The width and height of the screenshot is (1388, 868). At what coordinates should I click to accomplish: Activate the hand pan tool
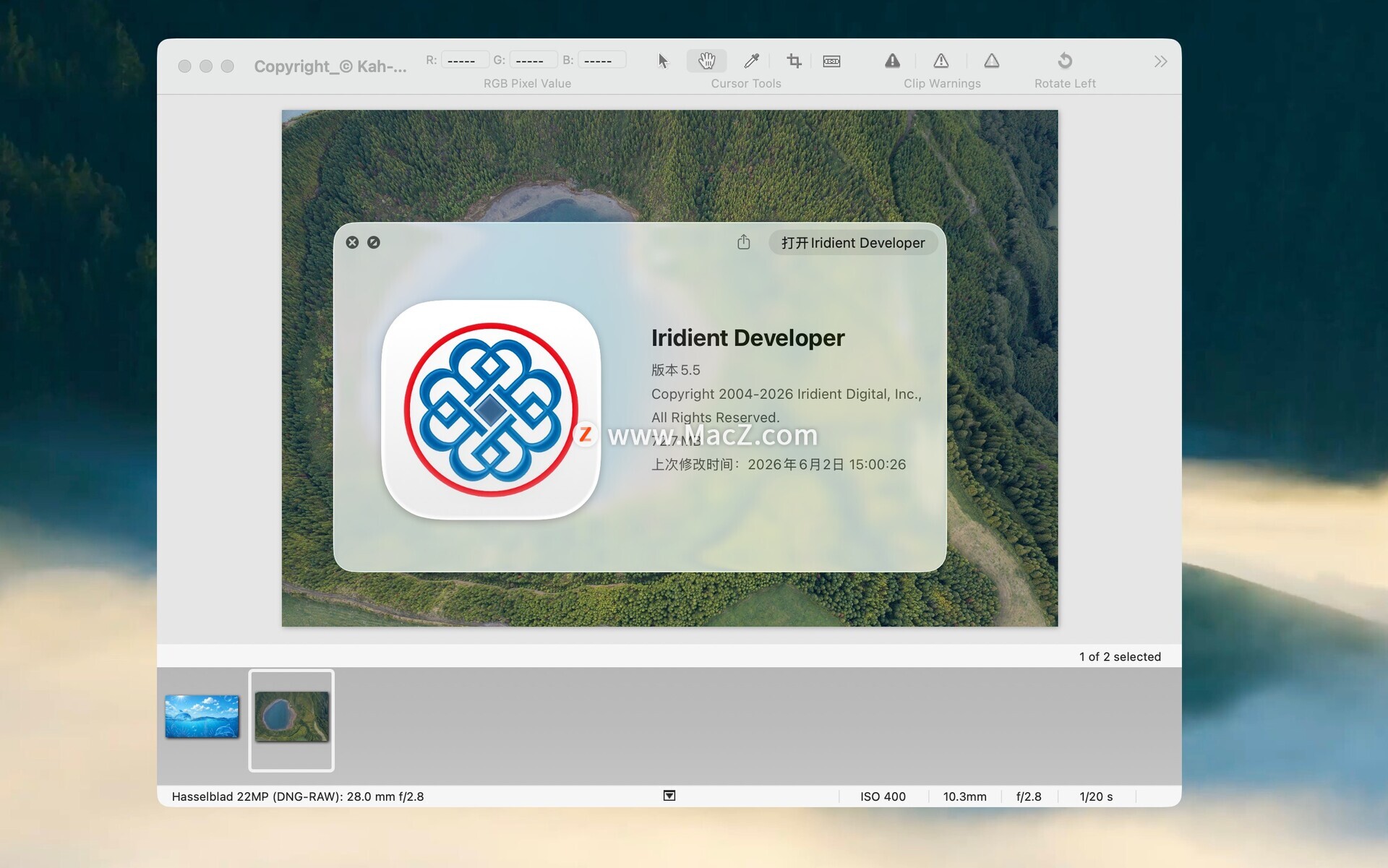pos(706,61)
